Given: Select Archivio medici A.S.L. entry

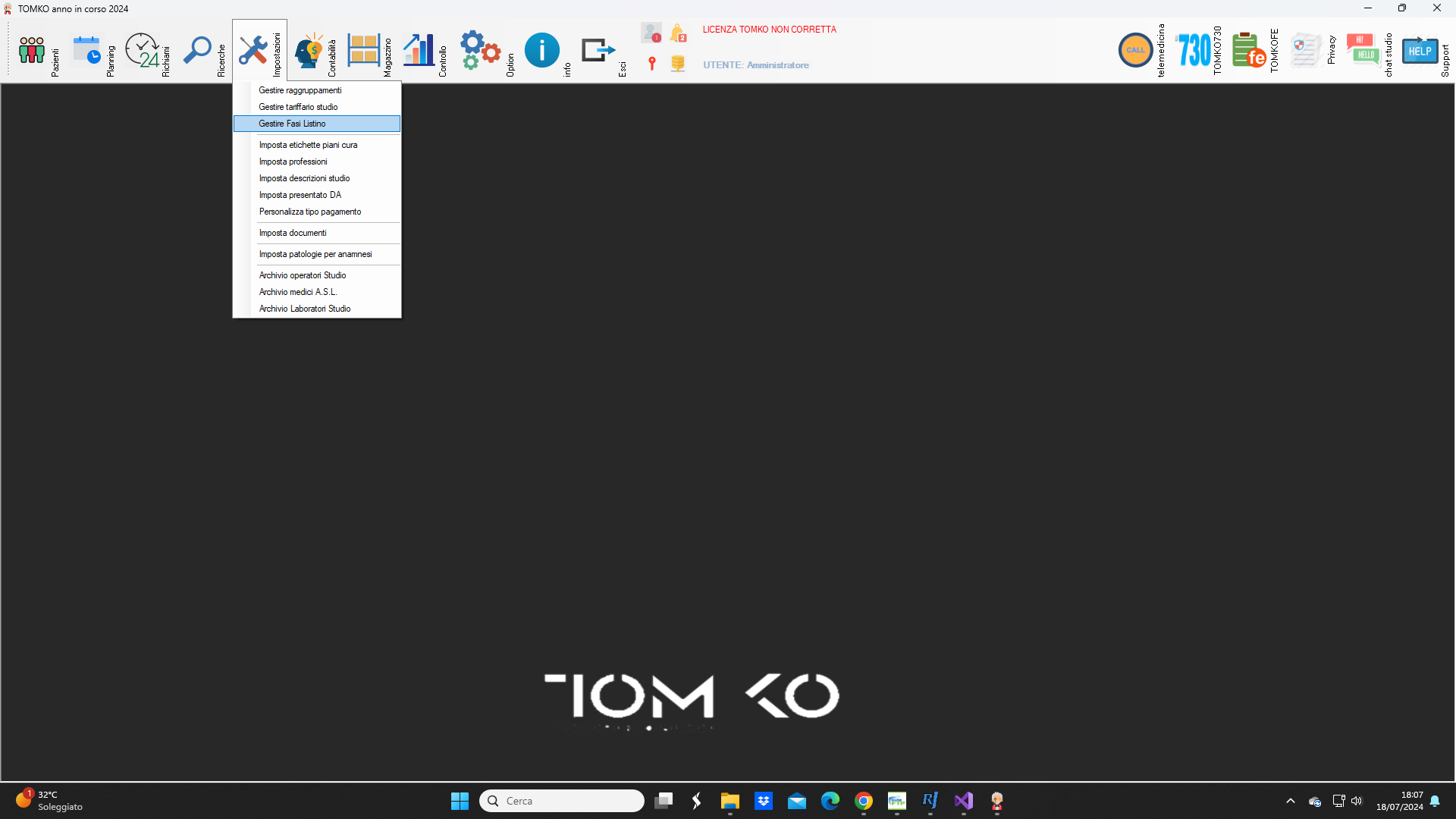Looking at the screenshot, I should pos(317,292).
